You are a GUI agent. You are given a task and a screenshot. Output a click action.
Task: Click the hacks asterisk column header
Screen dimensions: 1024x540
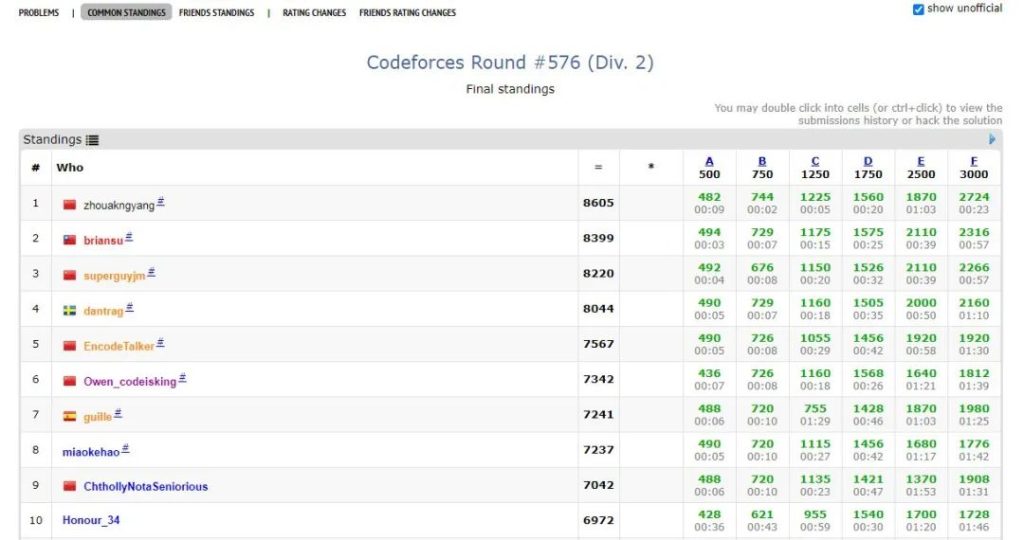coord(650,167)
